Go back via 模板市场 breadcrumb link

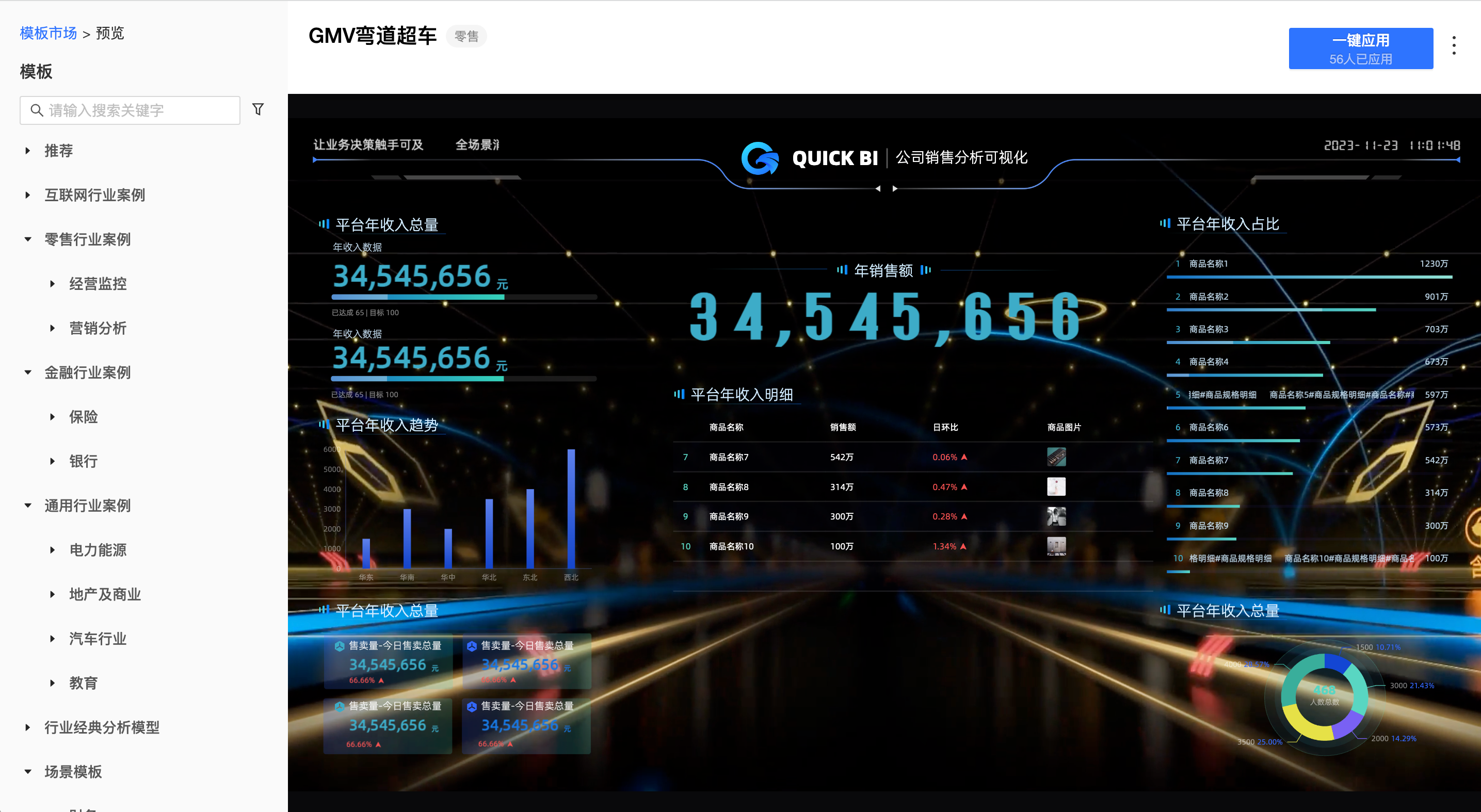pyautogui.click(x=49, y=34)
